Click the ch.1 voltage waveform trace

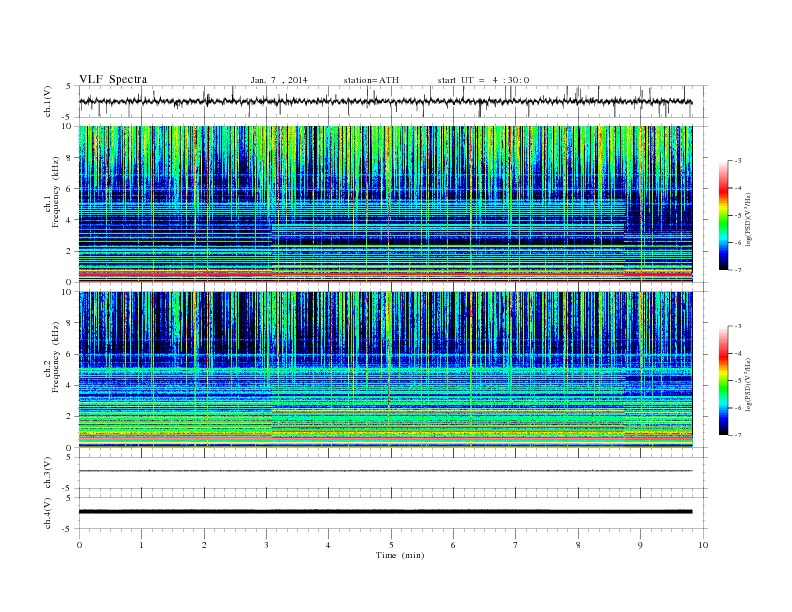(x=385, y=101)
